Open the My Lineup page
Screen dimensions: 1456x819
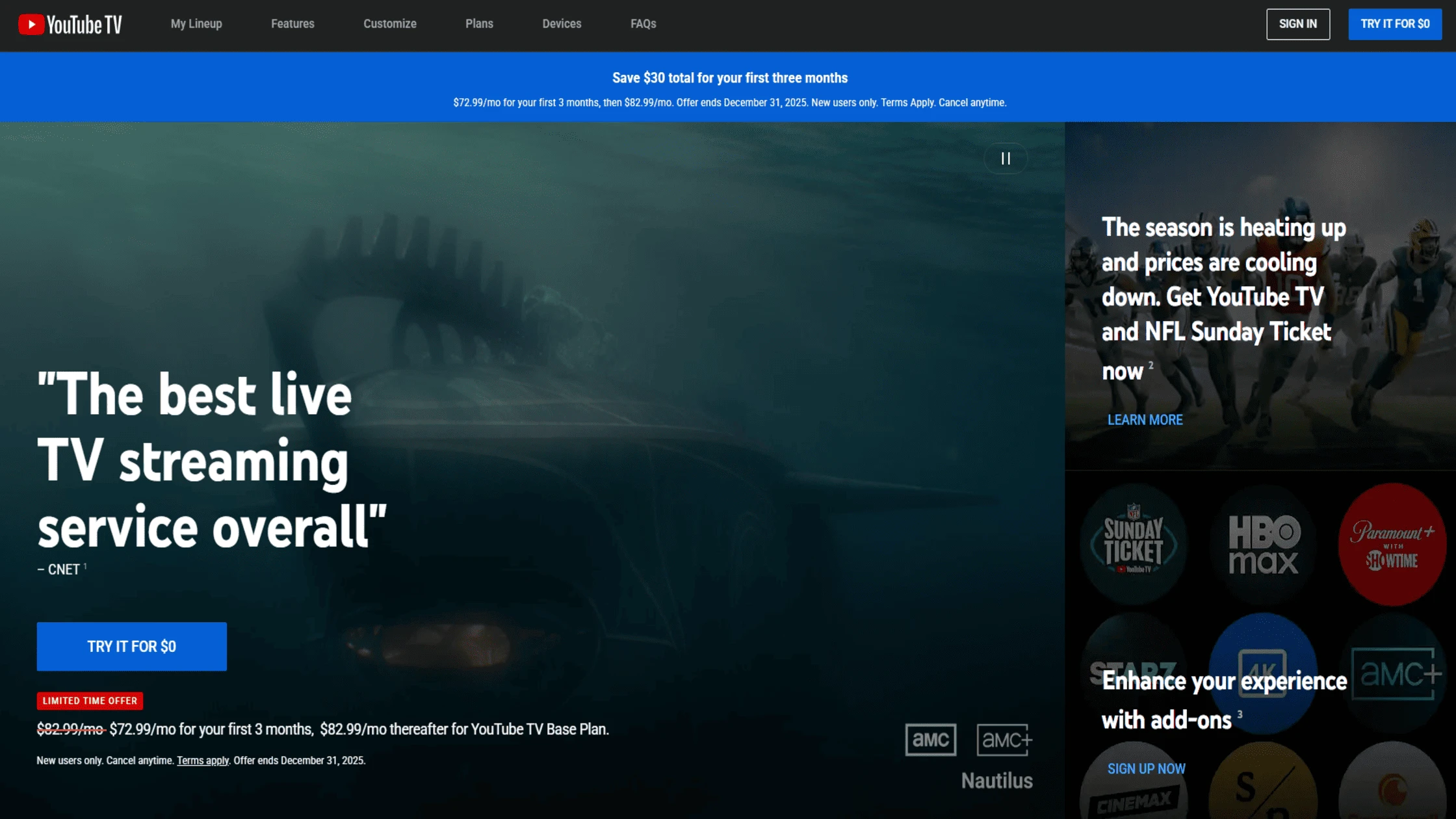click(196, 24)
